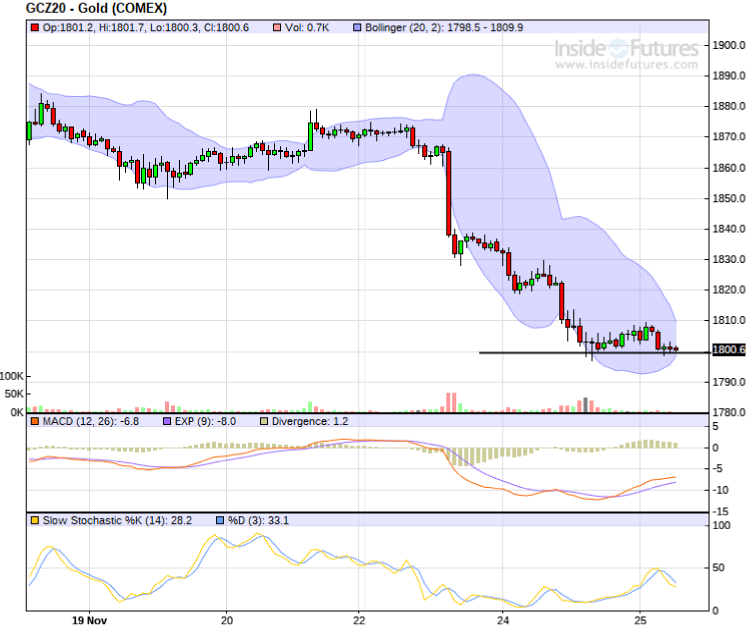
Task: Click the Bollinger range value 1798.5 - 1809.9
Action: point(483,26)
